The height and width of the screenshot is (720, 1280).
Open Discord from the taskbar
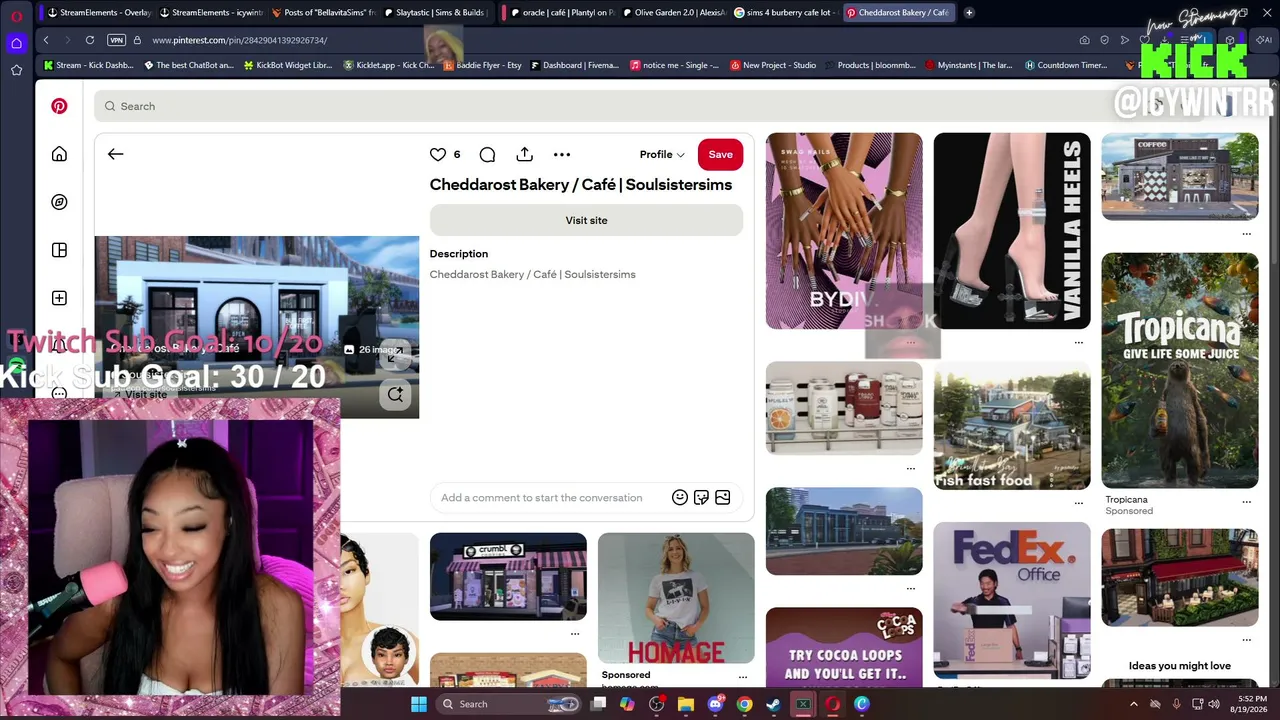(x=715, y=704)
